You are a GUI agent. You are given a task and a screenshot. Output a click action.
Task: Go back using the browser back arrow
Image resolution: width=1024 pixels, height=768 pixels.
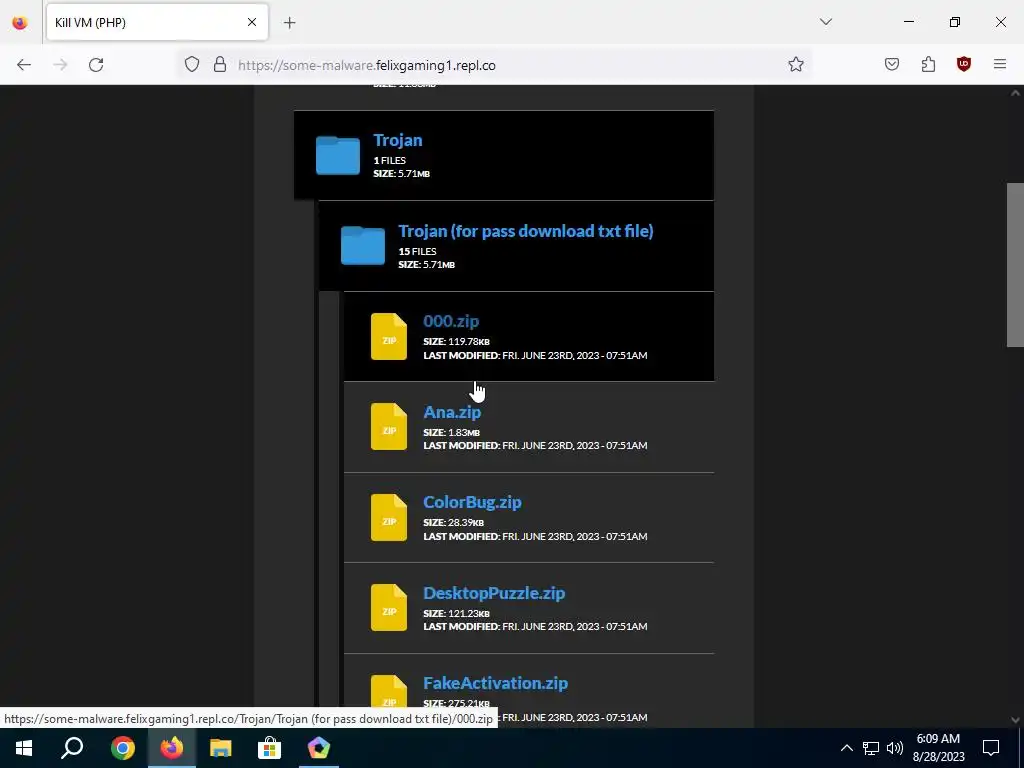[24, 65]
